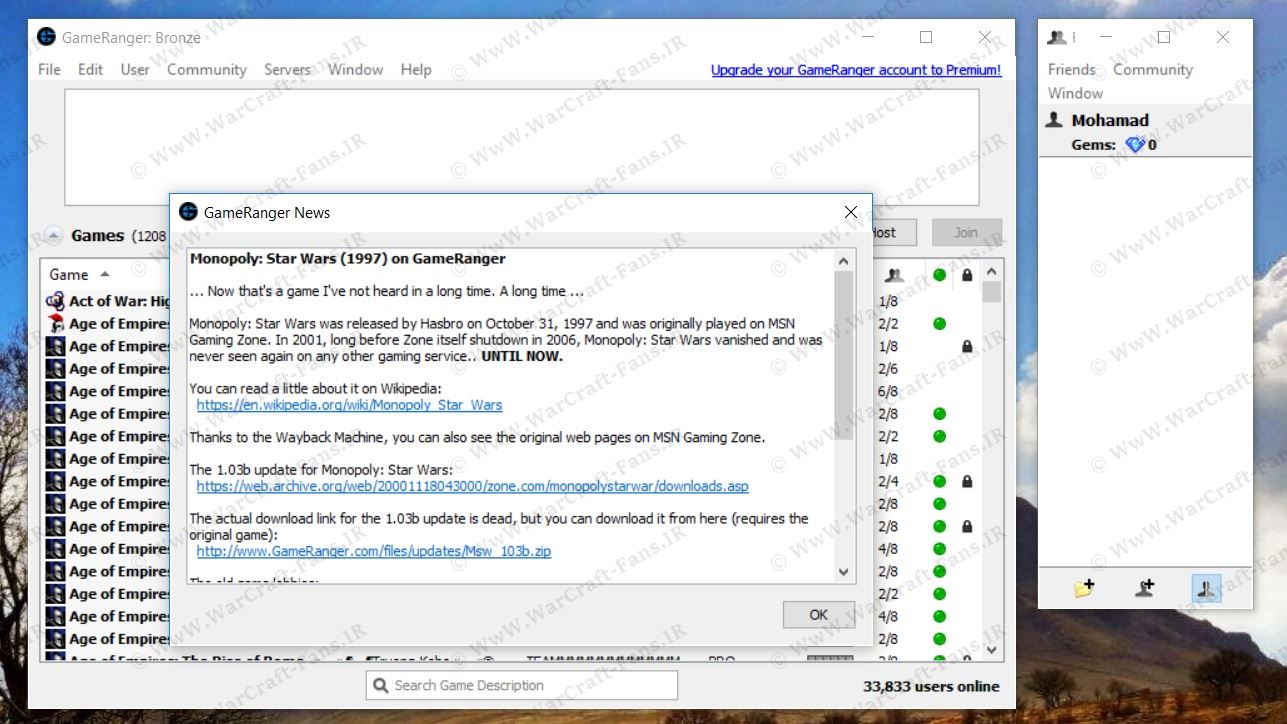The height and width of the screenshot is (724, 1287).
Task: Select the Act of War game icon
Action: (x=55, y=300)
